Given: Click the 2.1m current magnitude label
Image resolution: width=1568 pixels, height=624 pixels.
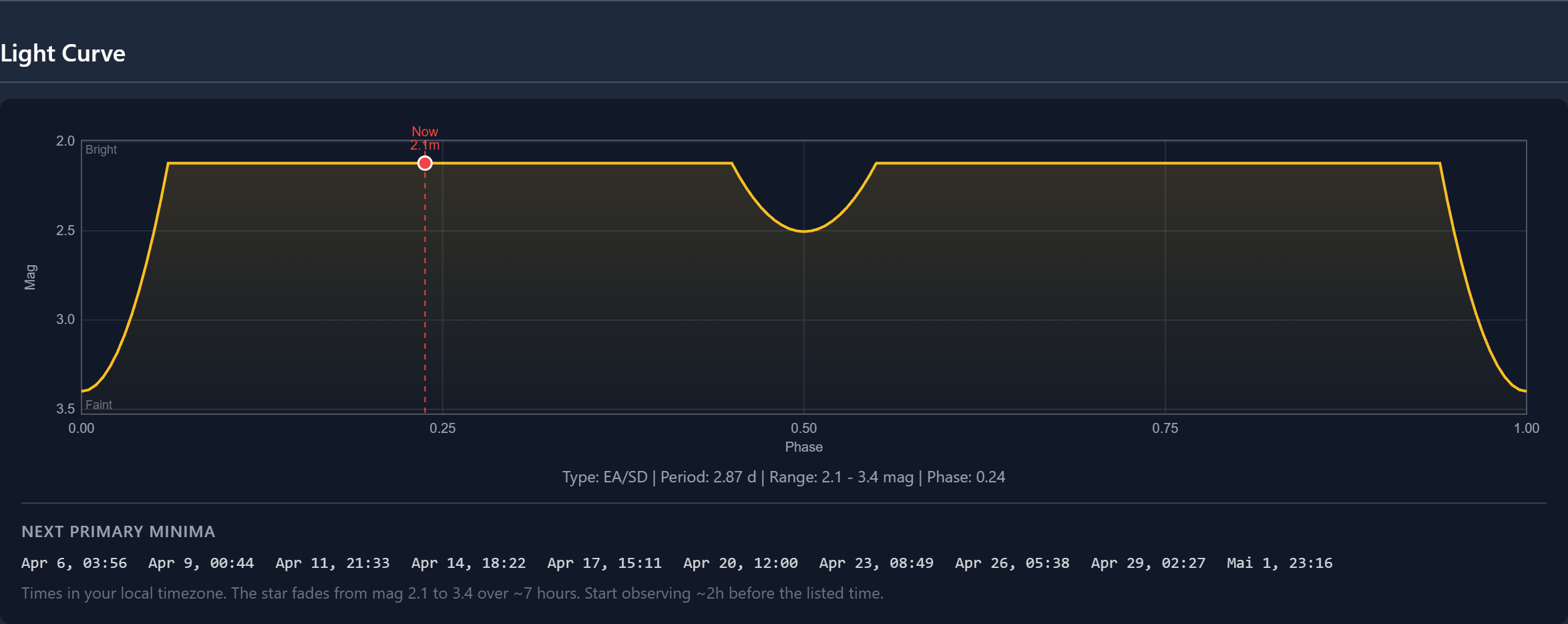Looking at the screenshot, I should 425,144.
